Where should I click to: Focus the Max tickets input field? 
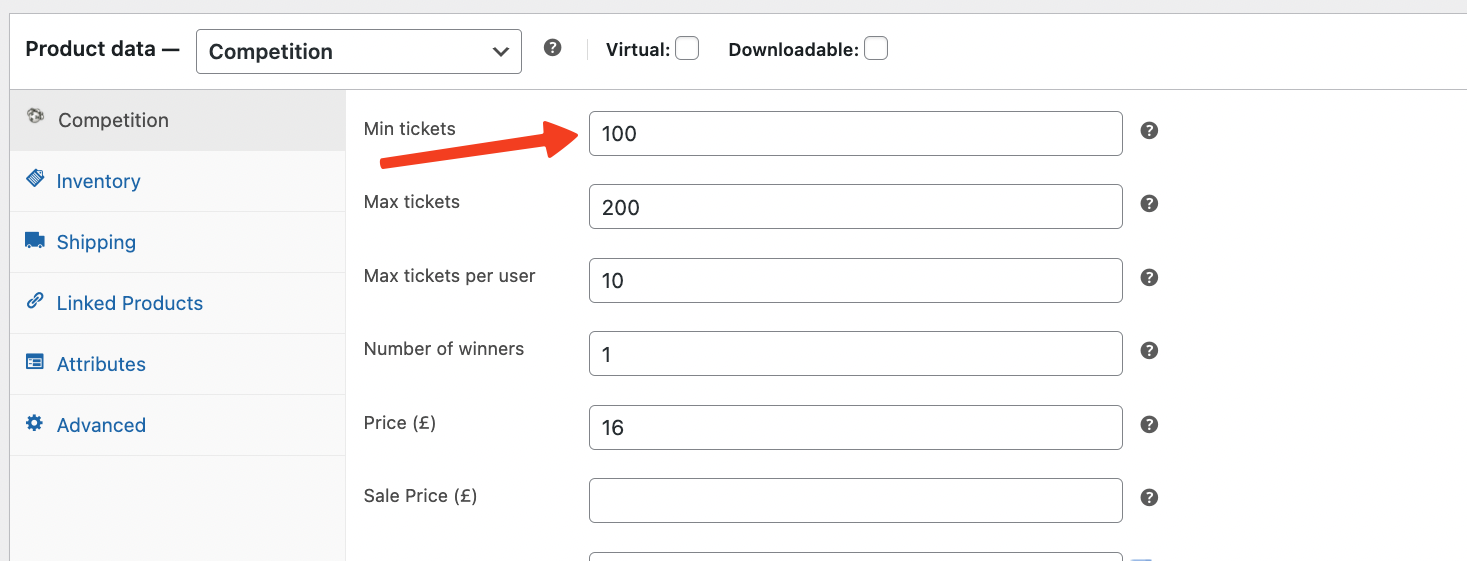tap(855, 207)
